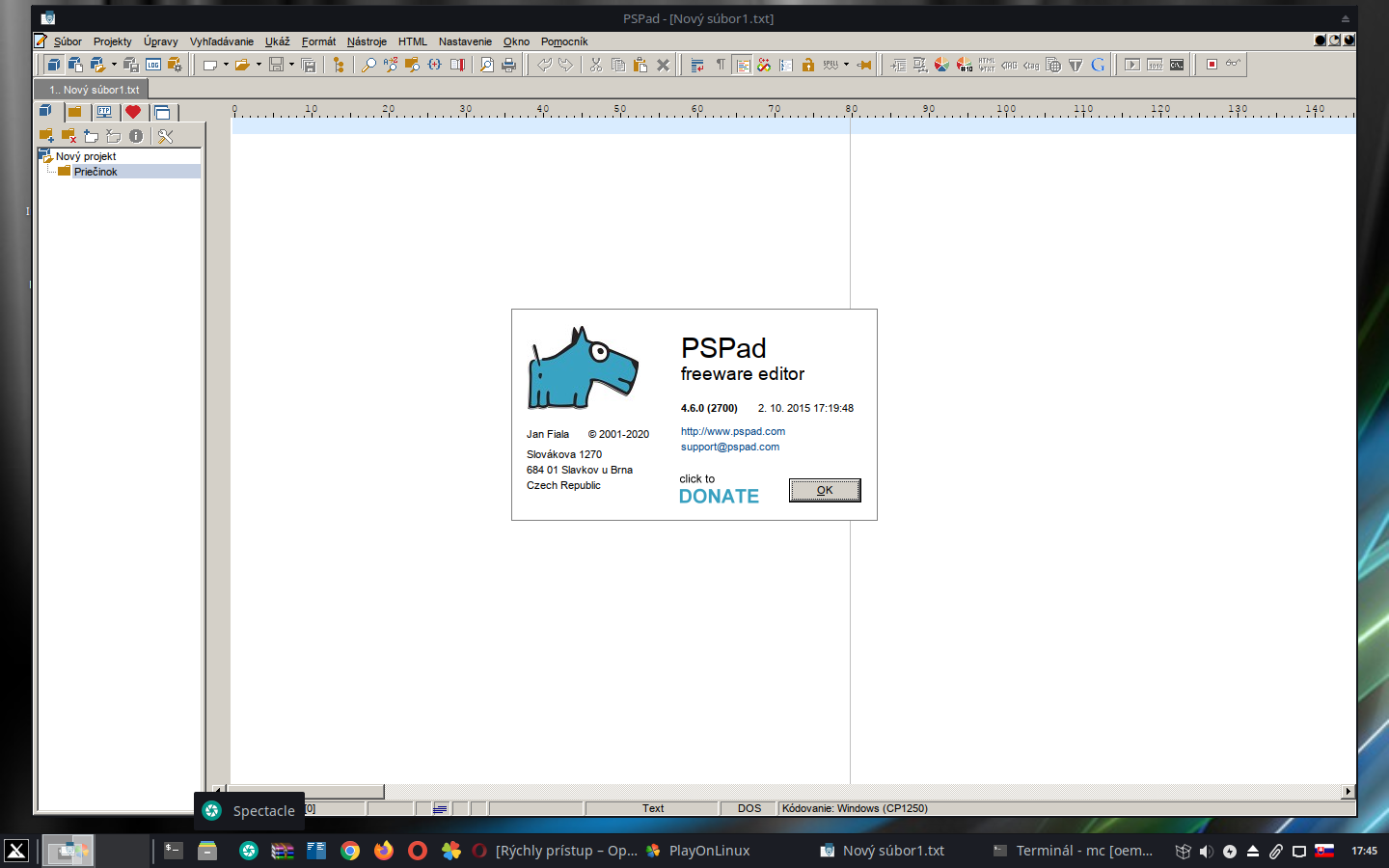
Task: Click the Open file folder icon
Action: click(242, 65)
